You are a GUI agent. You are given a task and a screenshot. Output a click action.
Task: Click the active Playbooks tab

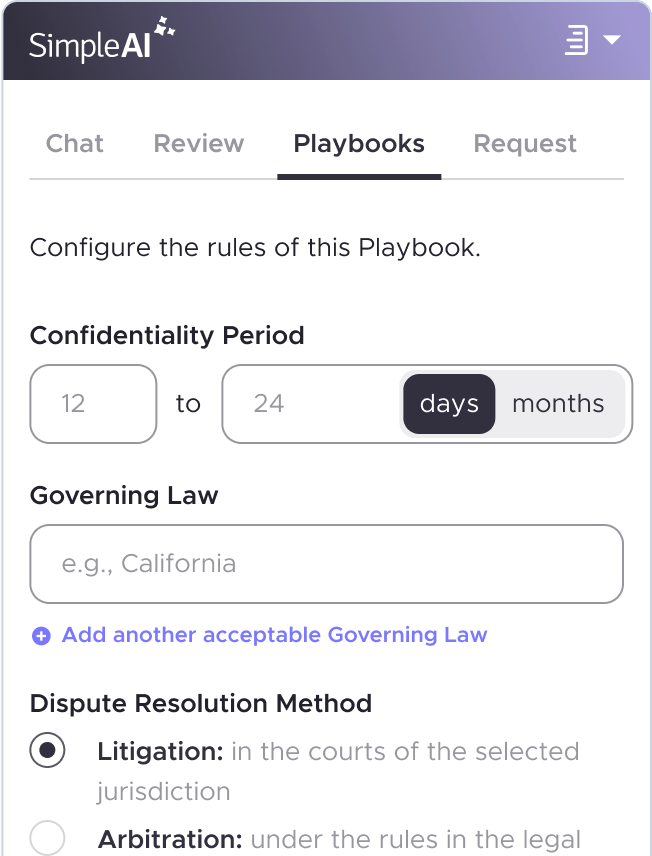pos(359,143)
